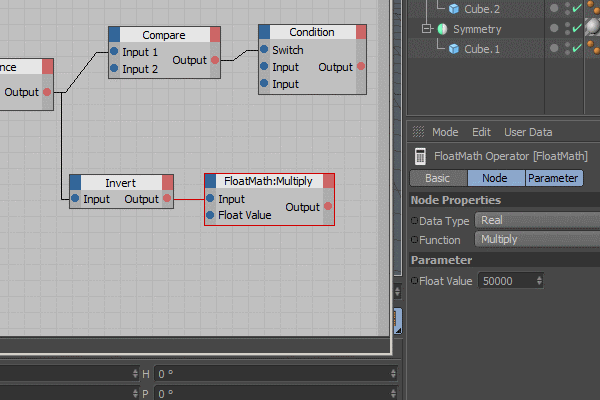Open the Edit menu
The image size is (600, 400).
click(x=481, y=132)
